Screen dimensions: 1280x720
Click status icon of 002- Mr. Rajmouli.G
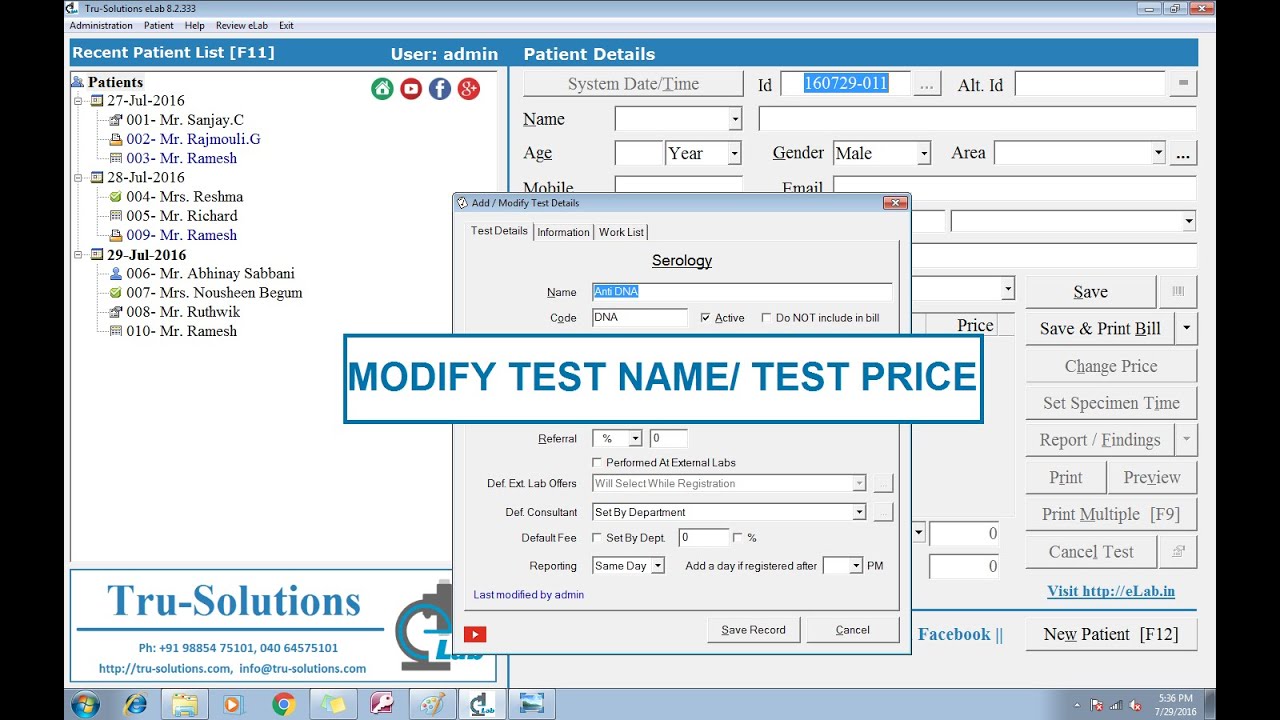[x=115, y=139]
